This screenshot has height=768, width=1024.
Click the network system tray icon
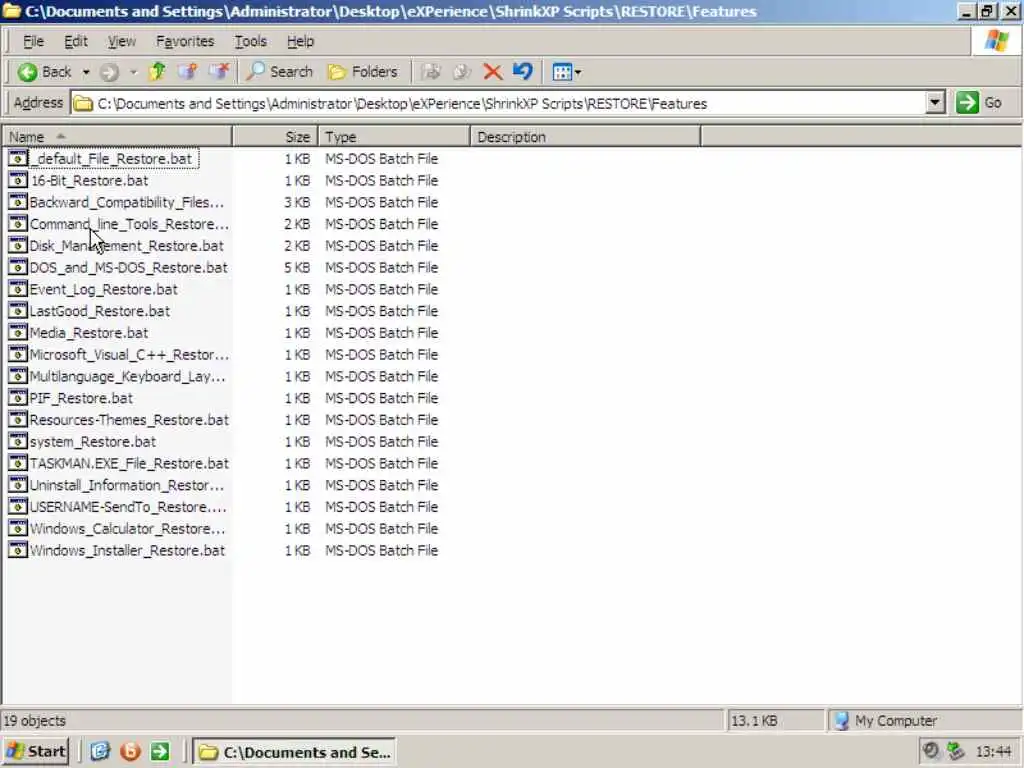956,751
